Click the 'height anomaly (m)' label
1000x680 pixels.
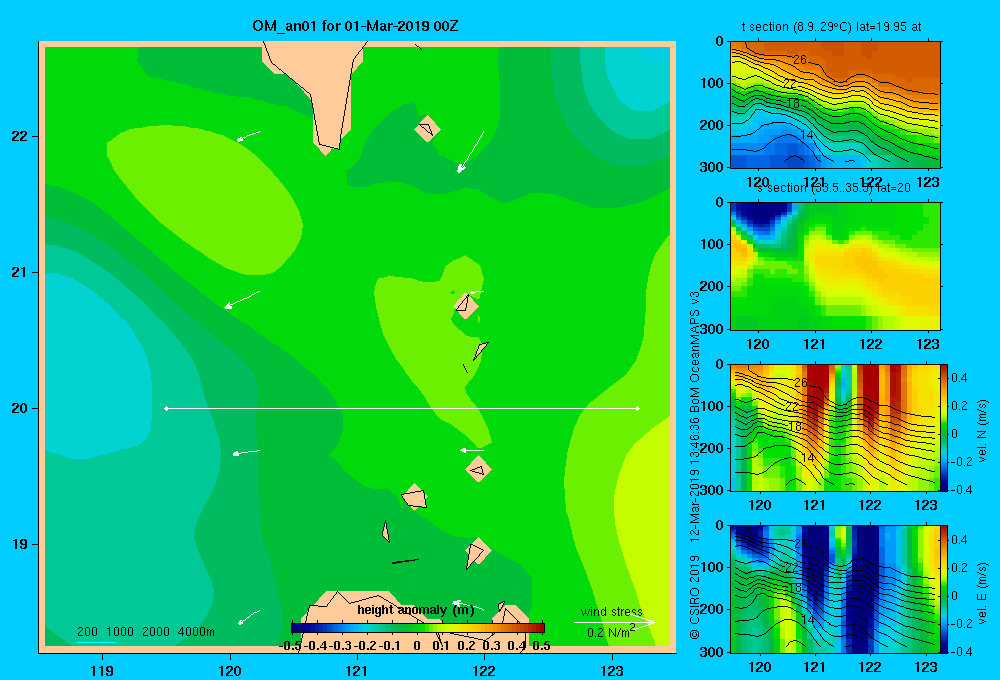[416, 610]
